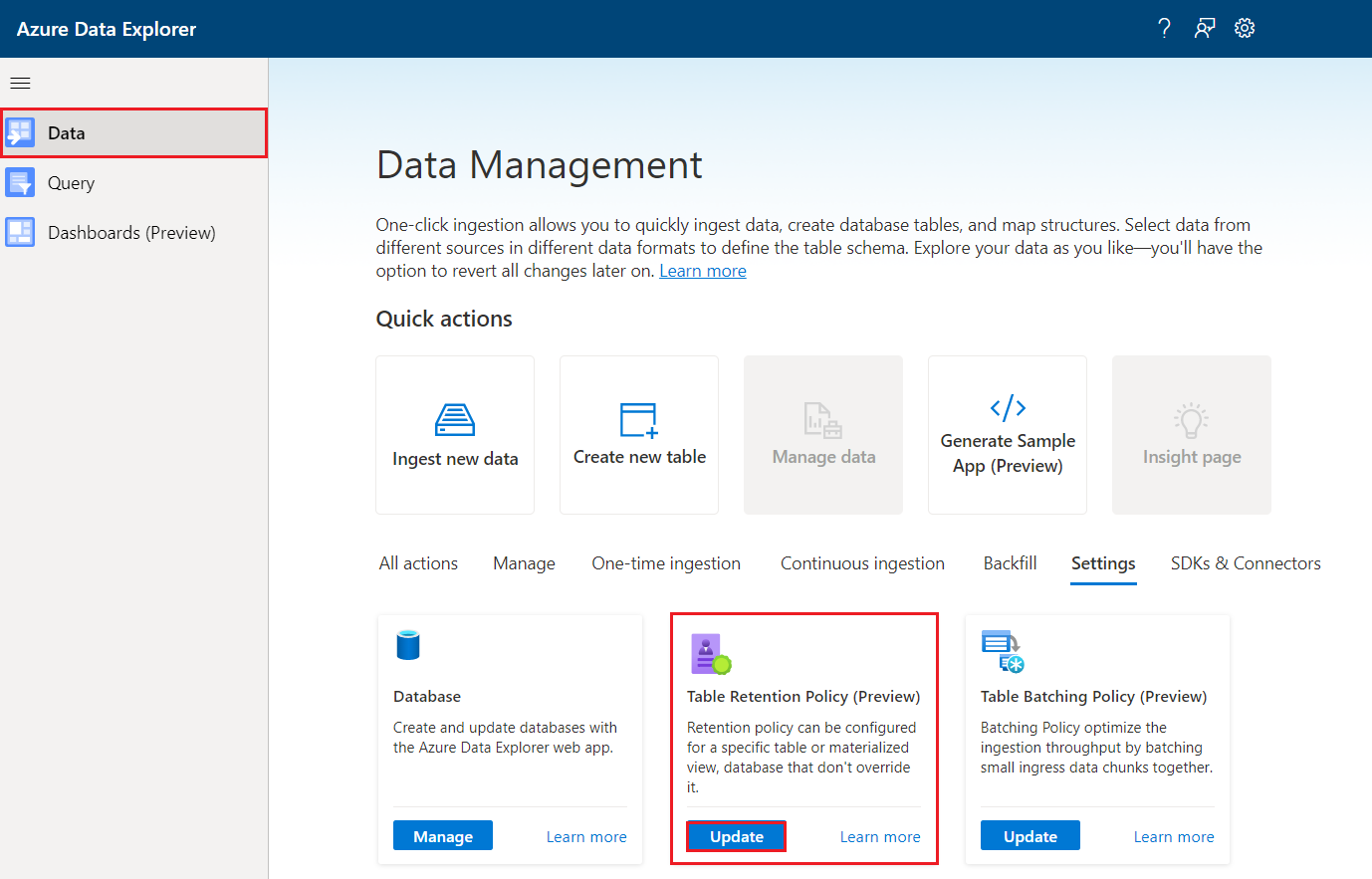1372x879 pixels.
Task: Toggle the sidebar with the hamburger menu
Action: coord(20,83)
